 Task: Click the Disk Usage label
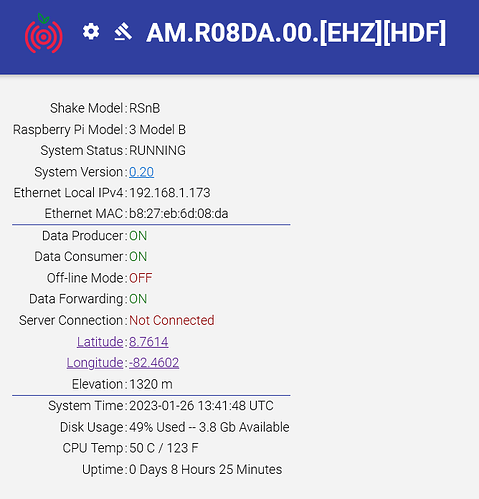pyautogui.click(x=92, y=427)
